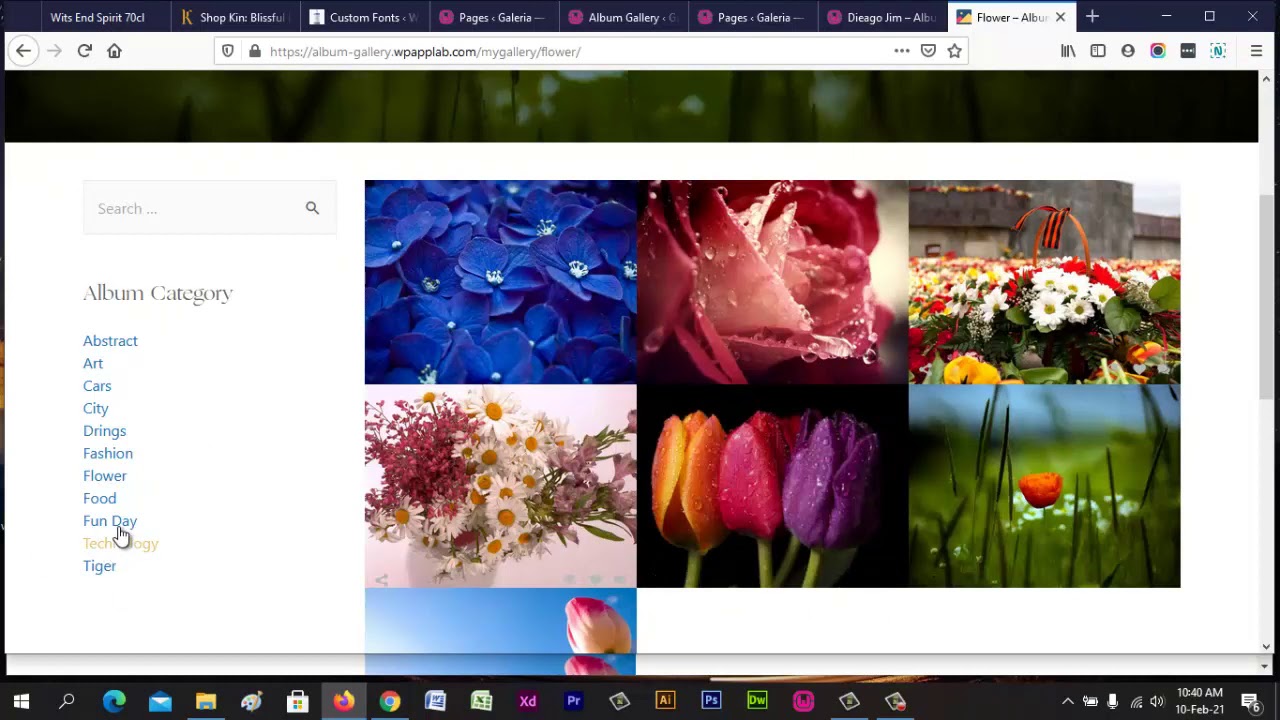Open the Flower album category
1280x720 pixels.
[x=105, y=476]
